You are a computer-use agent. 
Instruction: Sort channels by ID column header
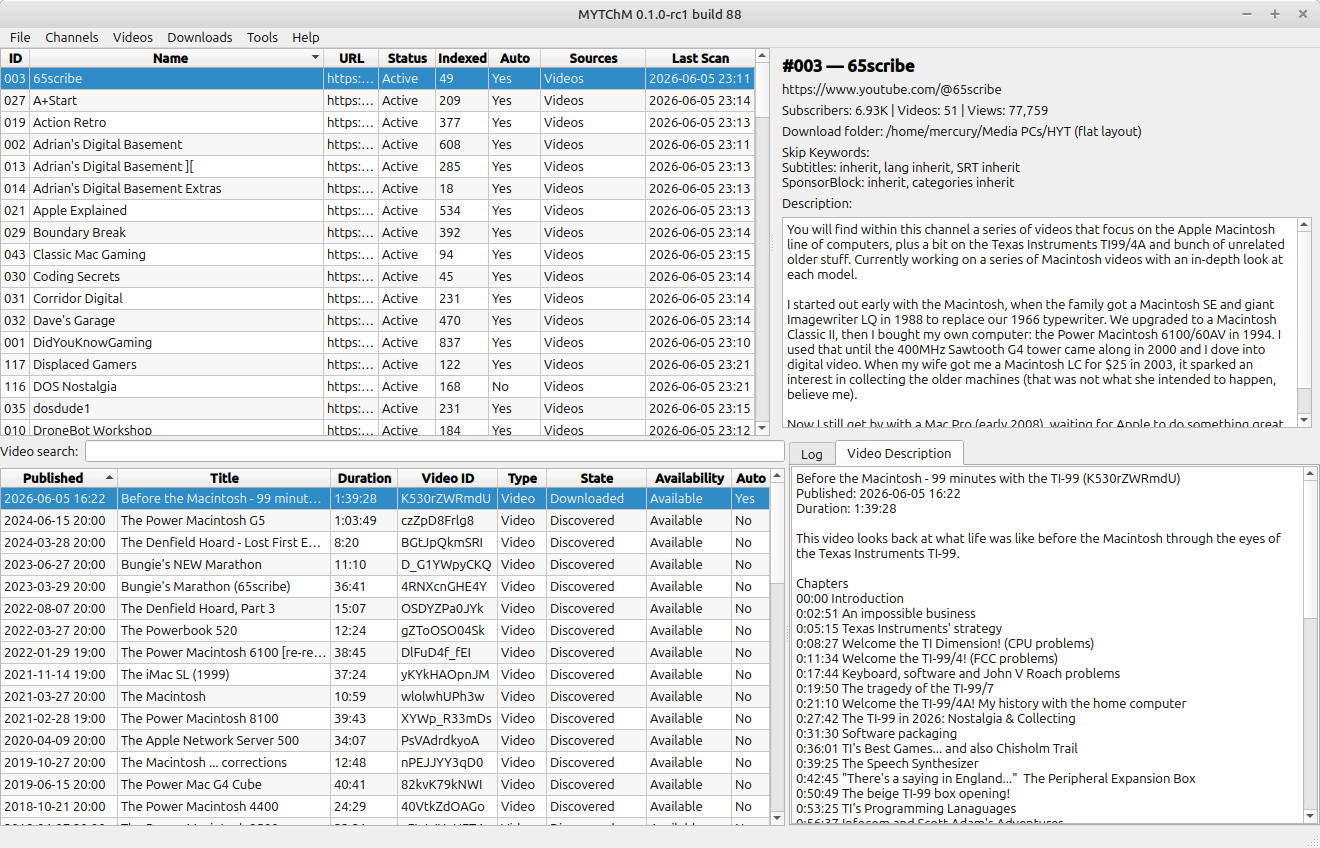click(x=15, y=58)
